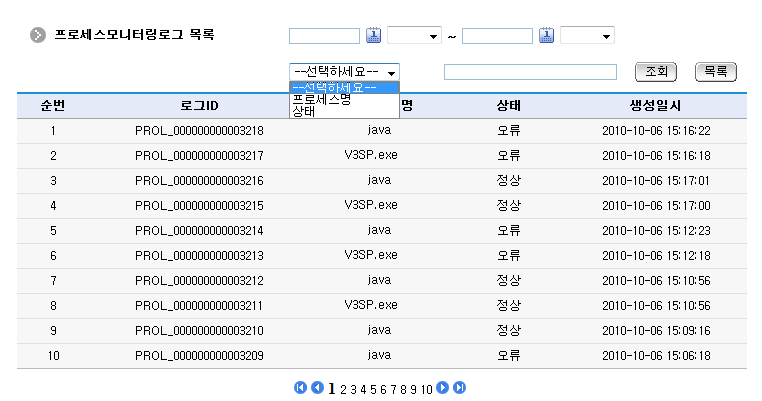Collapse the search condition combo box
Screen dimensions: 762x401
pyautogui.click(x=344, y=72)
